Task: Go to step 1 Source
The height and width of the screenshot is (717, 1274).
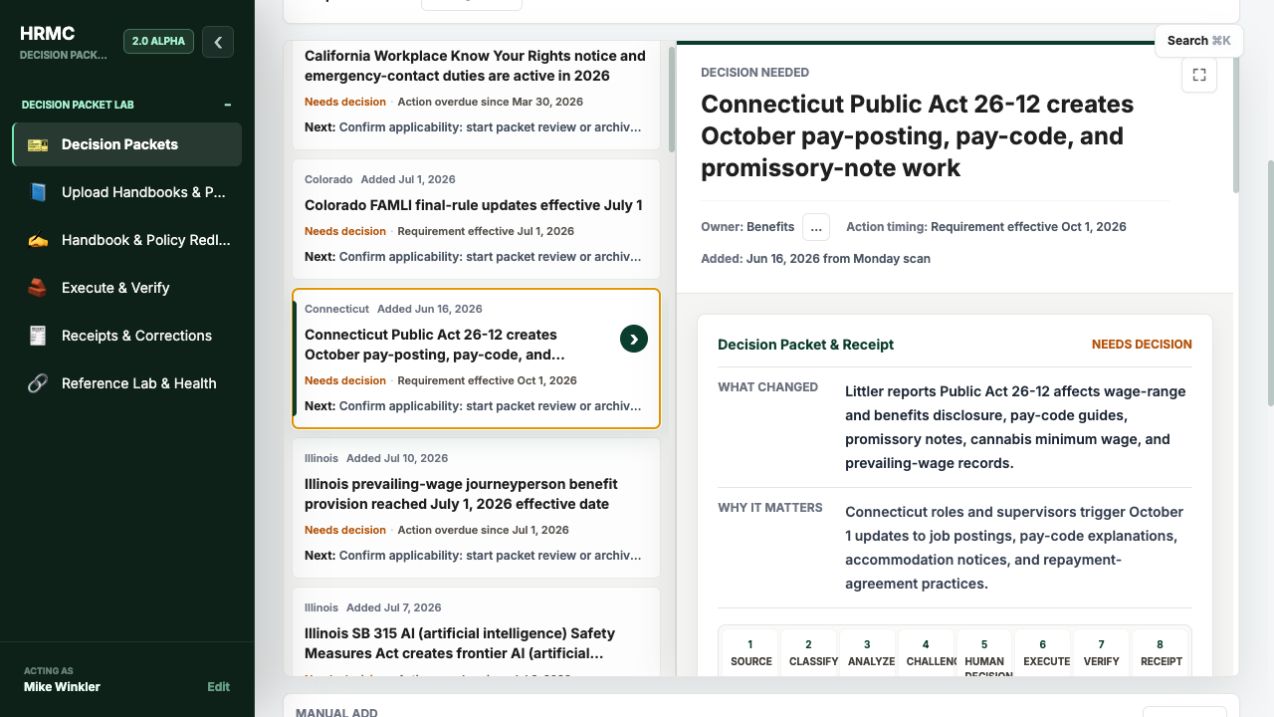Action: 750,653
